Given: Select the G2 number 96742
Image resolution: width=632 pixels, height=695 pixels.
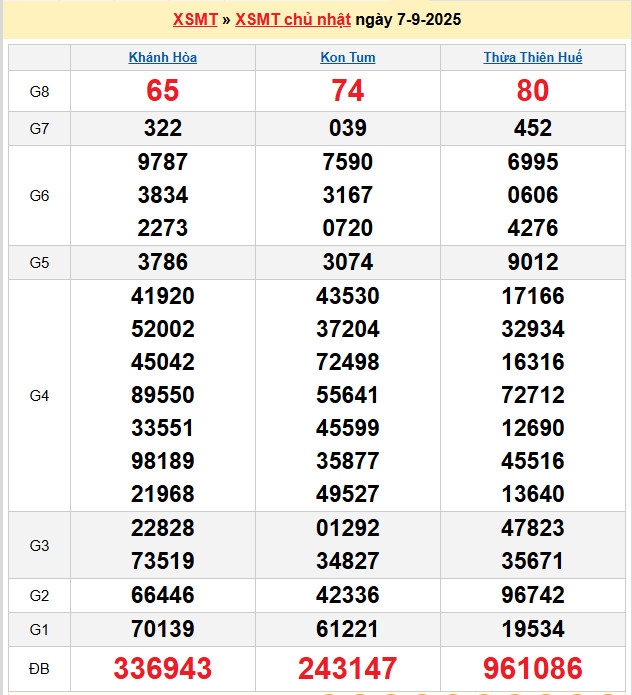Looking at the screenshot, I should 533,595.
